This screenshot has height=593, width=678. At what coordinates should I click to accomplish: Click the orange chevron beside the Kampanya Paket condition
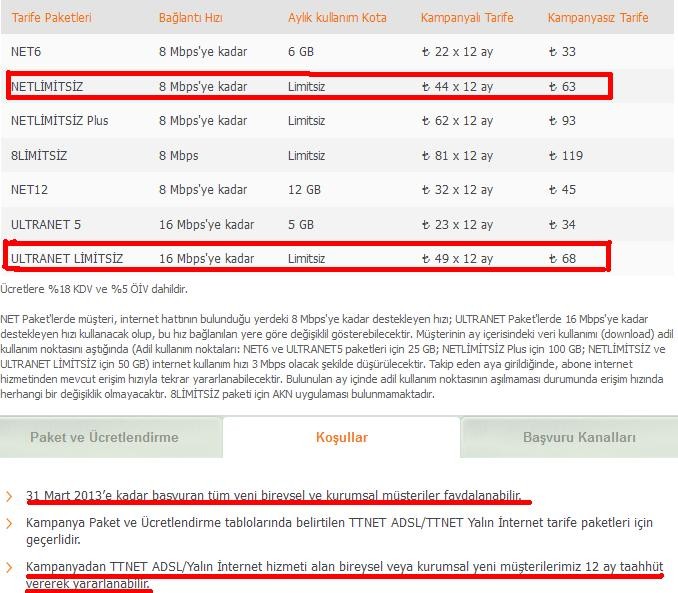coord(9,523)
